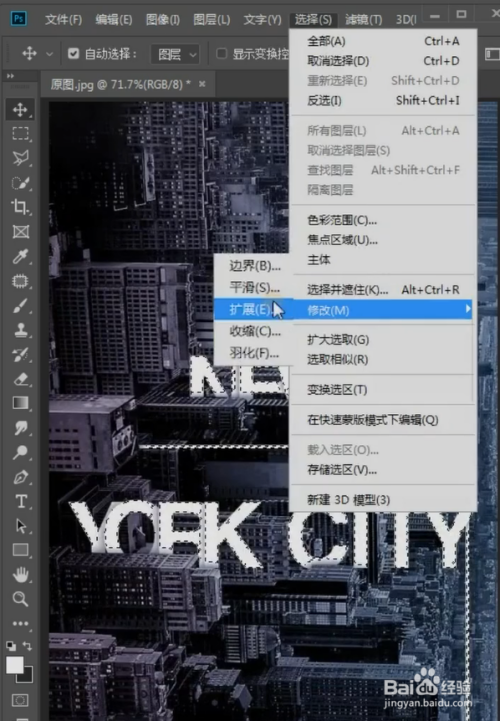
Task: Select 平滑(S)... in submenu
Action: click(x=252, y=288)
